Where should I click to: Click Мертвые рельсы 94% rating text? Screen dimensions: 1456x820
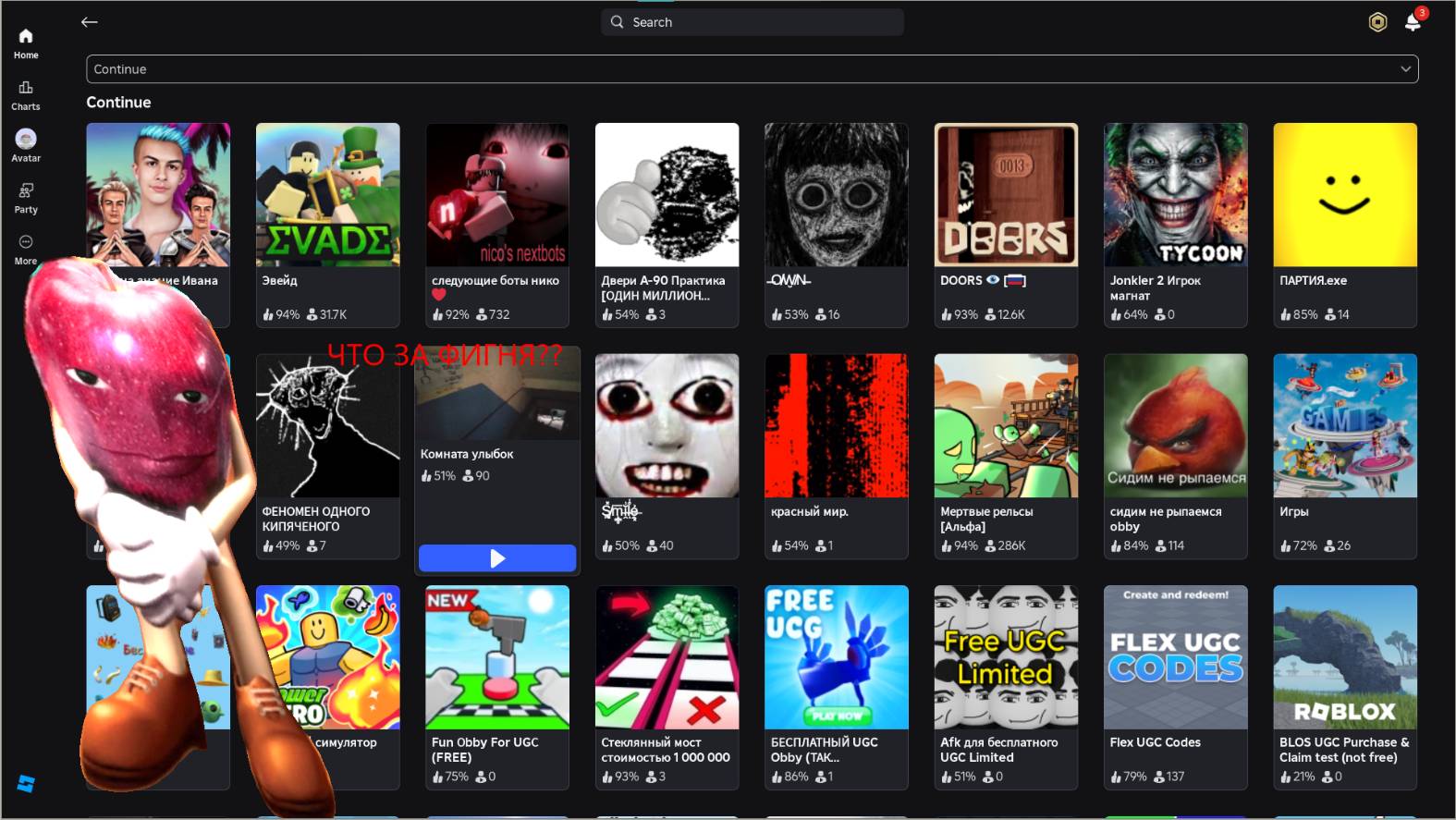coord(966,545)
